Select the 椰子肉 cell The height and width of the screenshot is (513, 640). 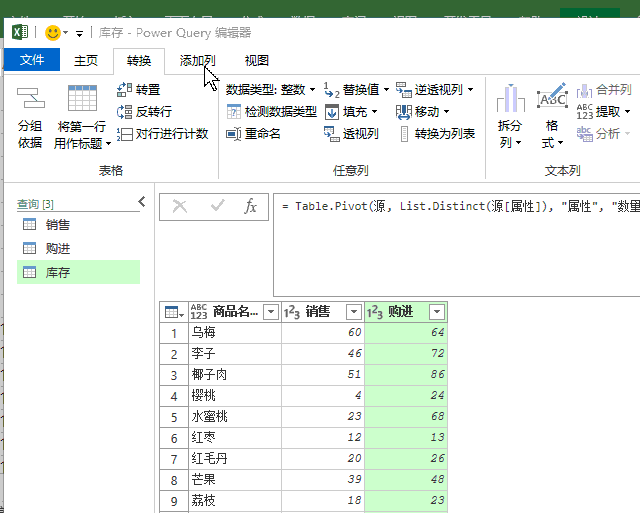[235, 375]
